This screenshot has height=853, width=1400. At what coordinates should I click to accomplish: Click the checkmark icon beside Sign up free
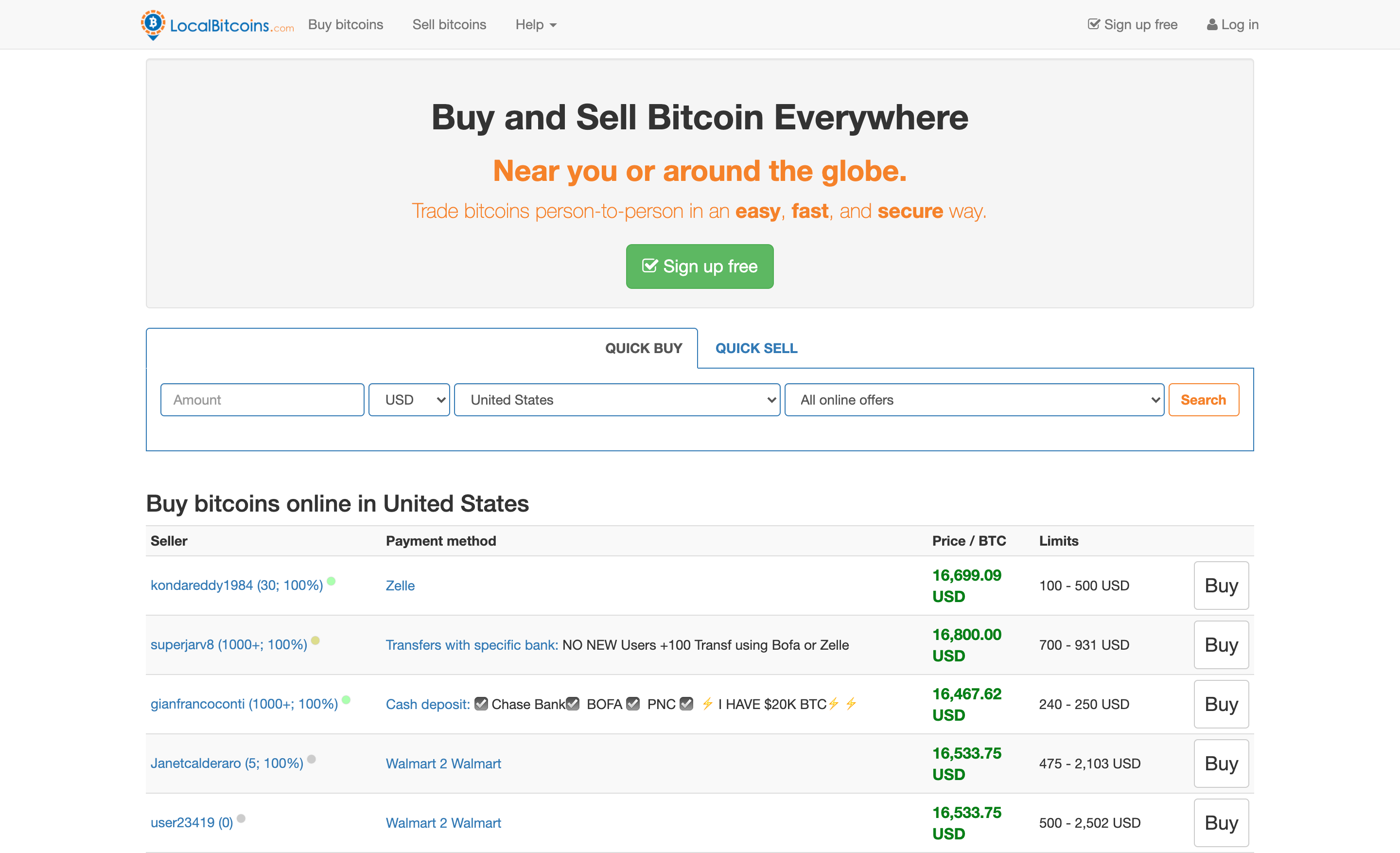click(1094, 24)
